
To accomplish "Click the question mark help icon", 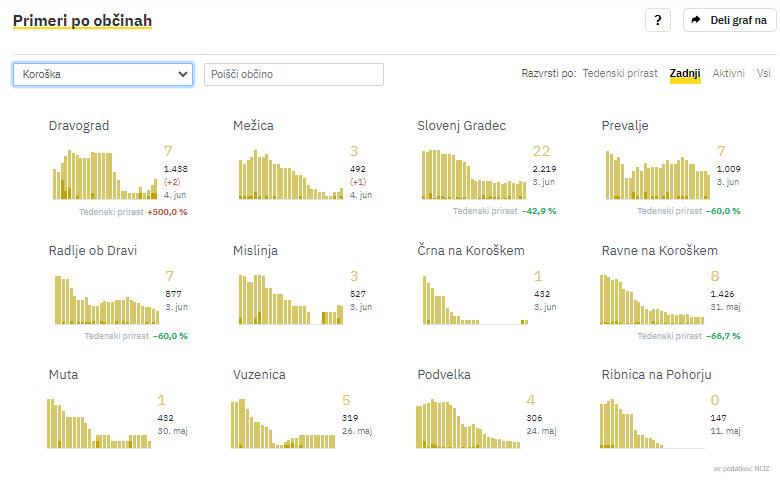I will point(657,21).
